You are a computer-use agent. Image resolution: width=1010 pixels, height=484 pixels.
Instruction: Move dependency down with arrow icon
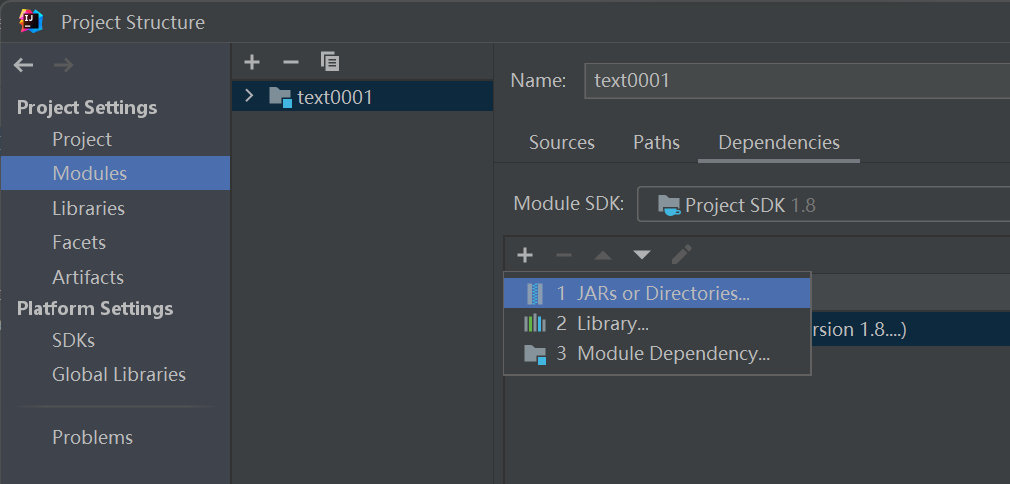pos(642,255)
